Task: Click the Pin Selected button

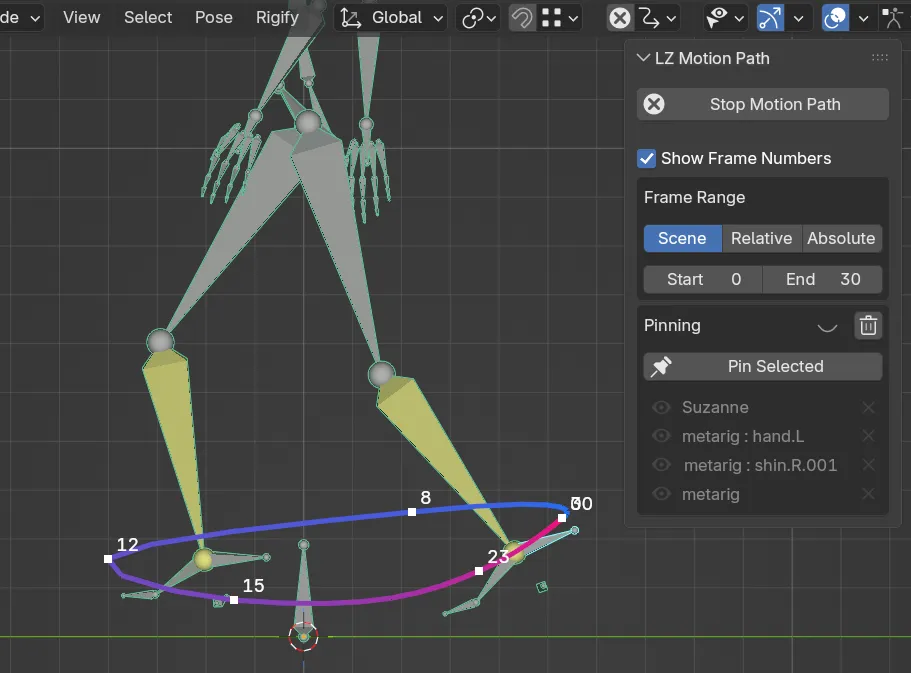Action: tap(763, 366)
